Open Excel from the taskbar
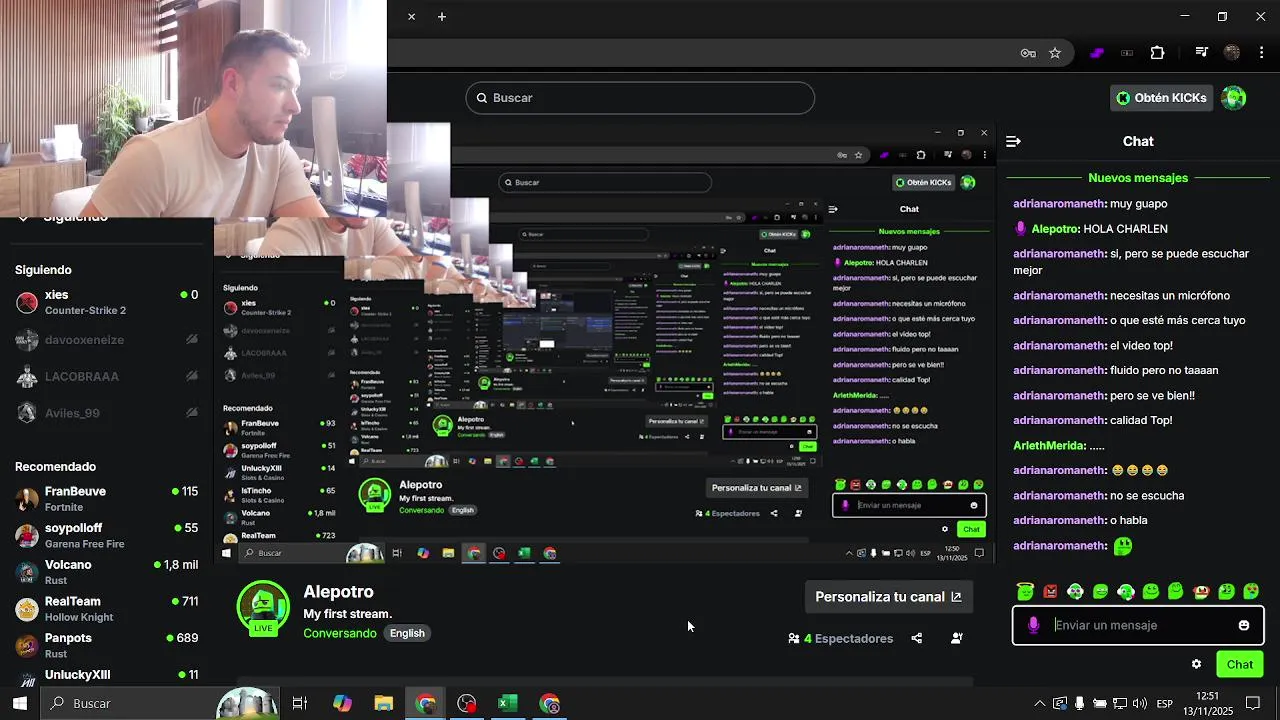1280x720 pixels. [507, 703]
